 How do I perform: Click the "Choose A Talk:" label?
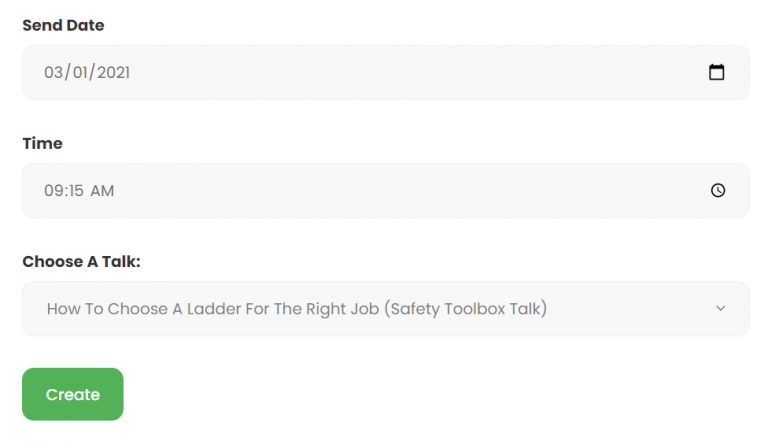tap(81, 261)
